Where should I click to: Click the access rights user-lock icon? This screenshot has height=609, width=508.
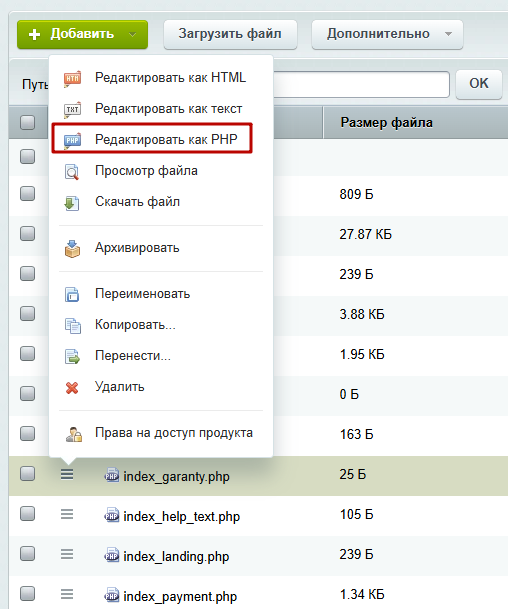coord(73,434)
